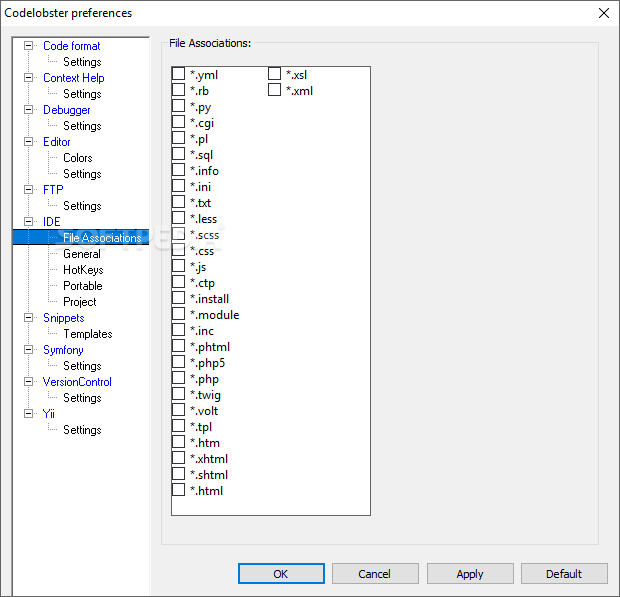The width and height of the screenshot is (620, 597).
Task: Toggle the *.scss checkbox
Action: coord(178,234)
